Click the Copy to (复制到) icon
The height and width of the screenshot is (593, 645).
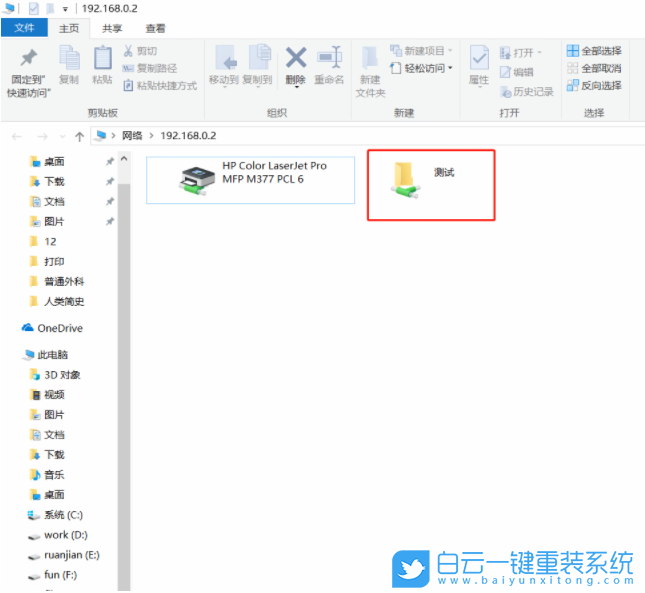[x=259, y=57]
